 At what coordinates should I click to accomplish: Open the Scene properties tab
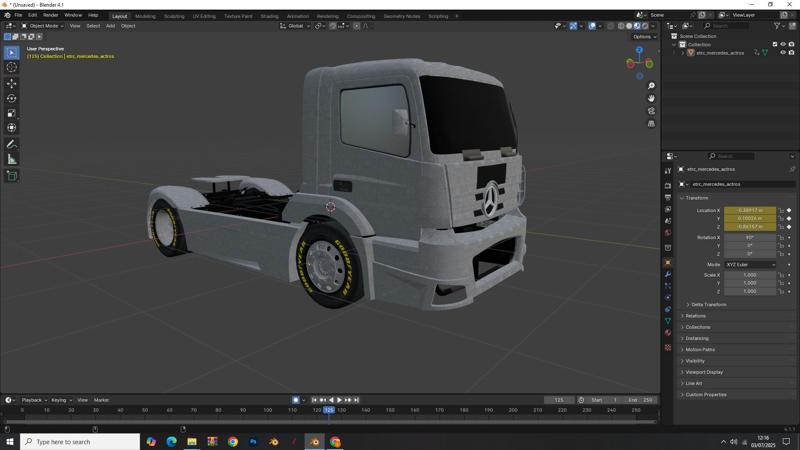point(668,221)
